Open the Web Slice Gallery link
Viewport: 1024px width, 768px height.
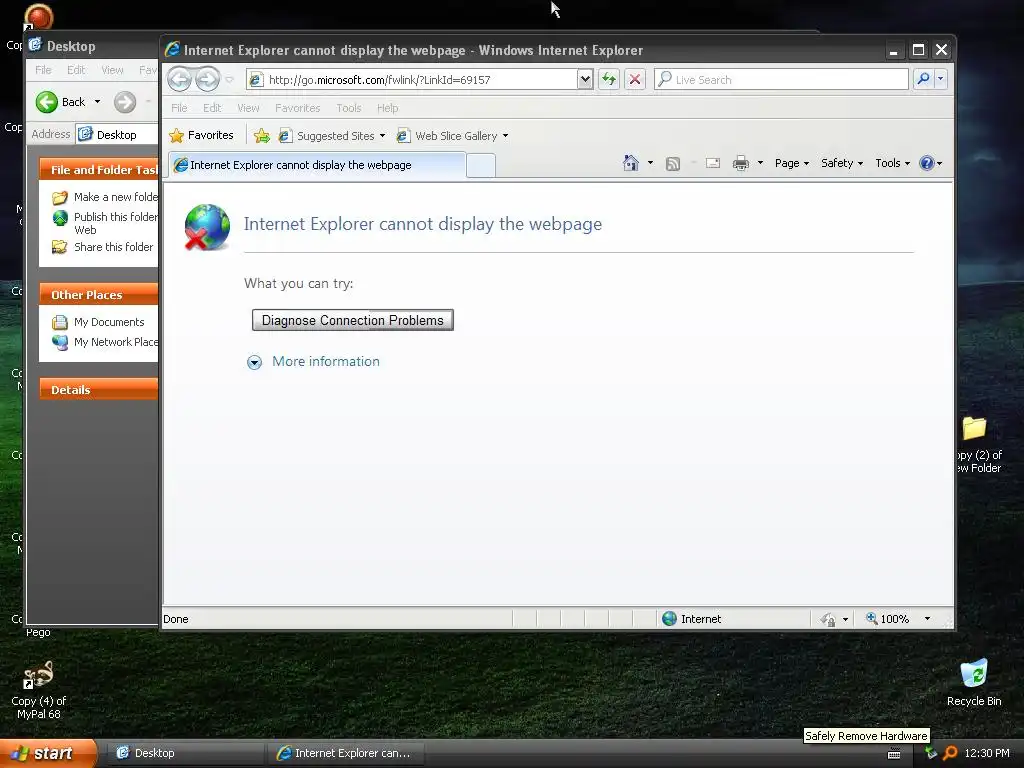pyautogui.click(x=452, y=136)
